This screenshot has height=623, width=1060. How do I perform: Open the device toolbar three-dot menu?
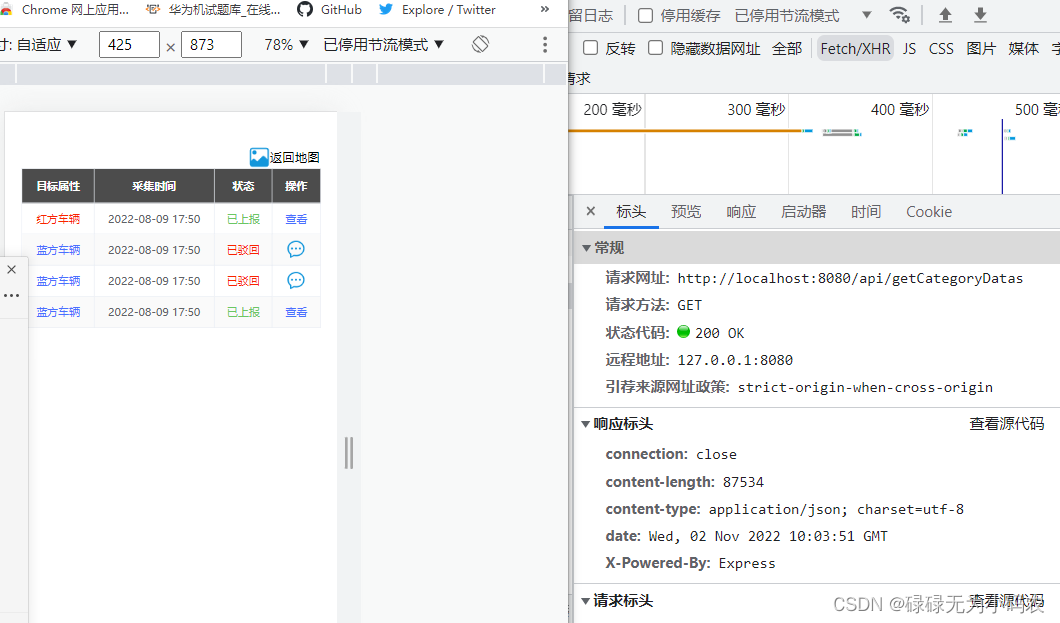544,44
